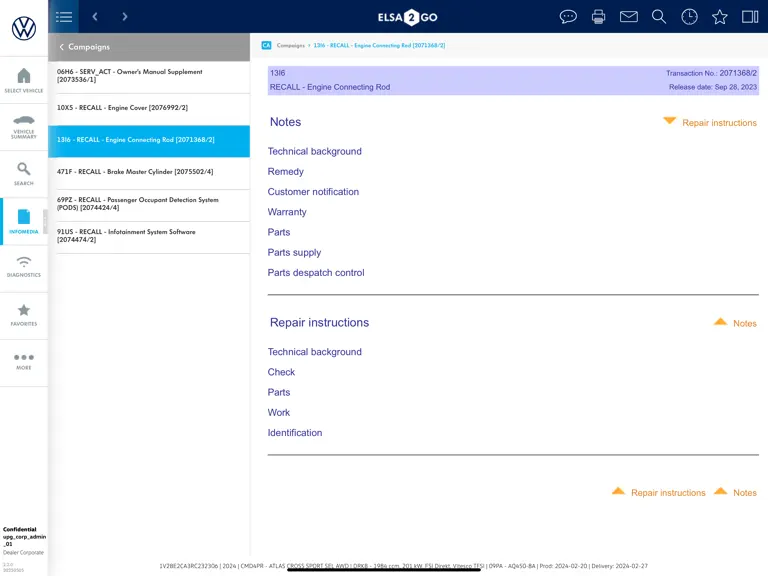Open history clock icon
The width and height of the screenshot is (768, 576).
point(689,17)
